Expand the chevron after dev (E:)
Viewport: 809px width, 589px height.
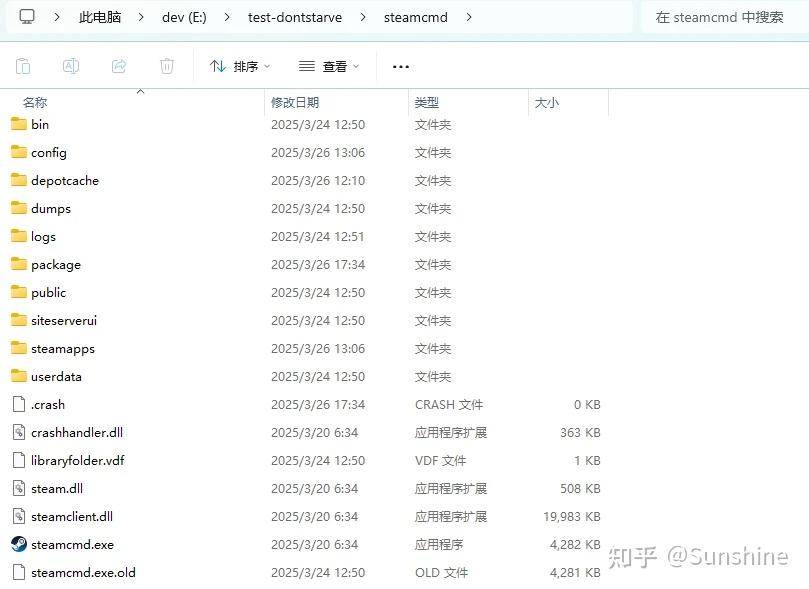227,17
